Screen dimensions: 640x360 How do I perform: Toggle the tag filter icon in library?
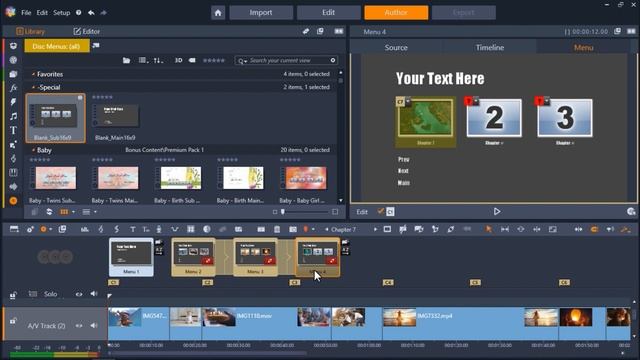point(192,60)
